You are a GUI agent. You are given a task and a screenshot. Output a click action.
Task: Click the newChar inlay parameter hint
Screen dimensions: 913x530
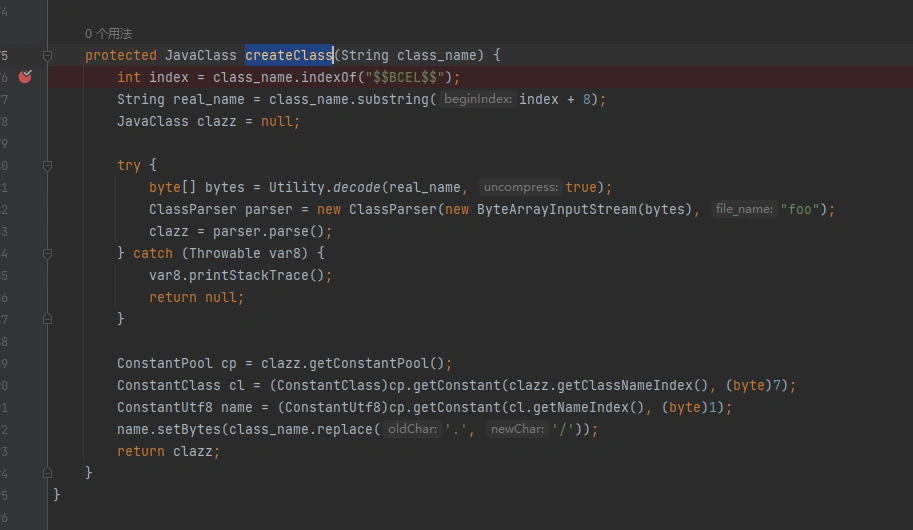click(517, 429)
